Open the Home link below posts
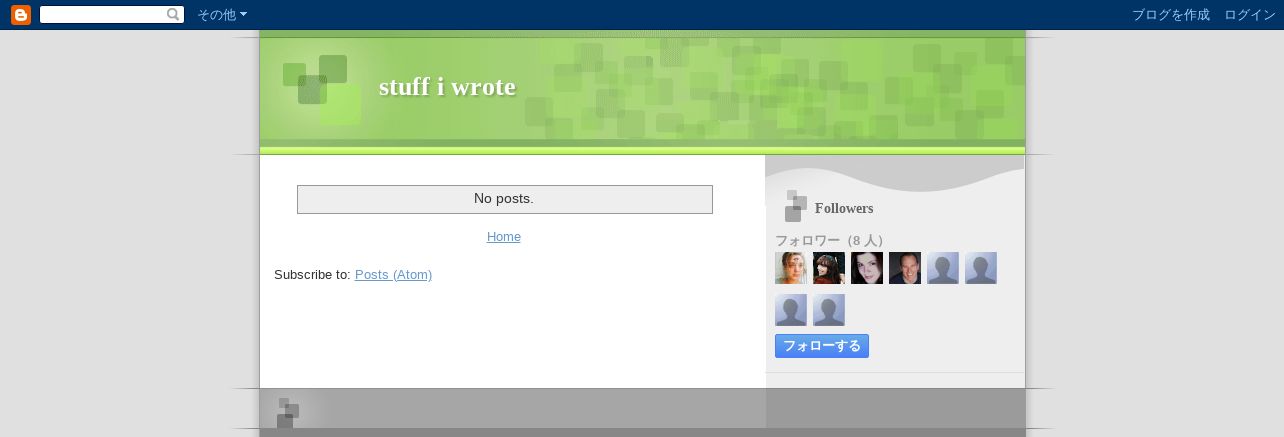Viewport: 1284px width, 437px height. [503, 237]
